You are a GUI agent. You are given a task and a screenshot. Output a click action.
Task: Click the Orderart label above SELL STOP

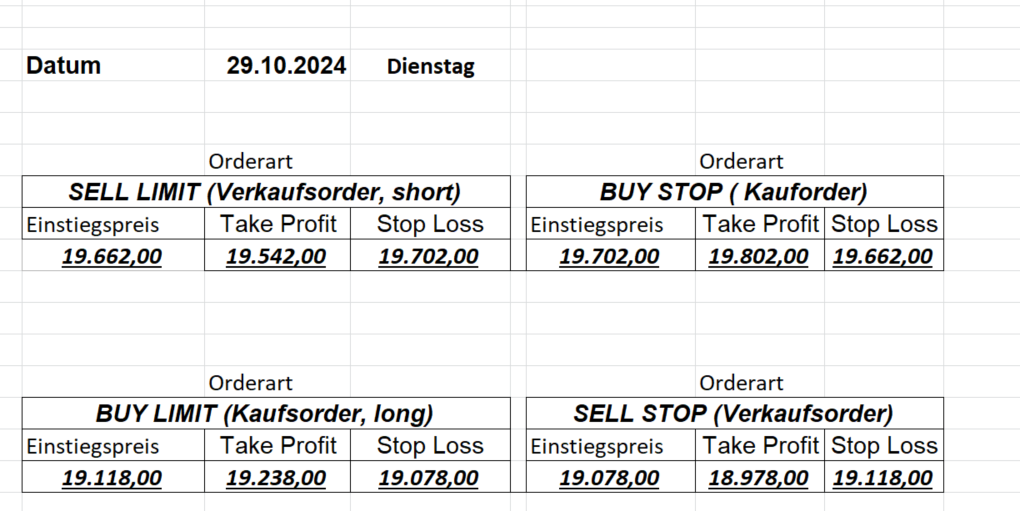[741, 382]
